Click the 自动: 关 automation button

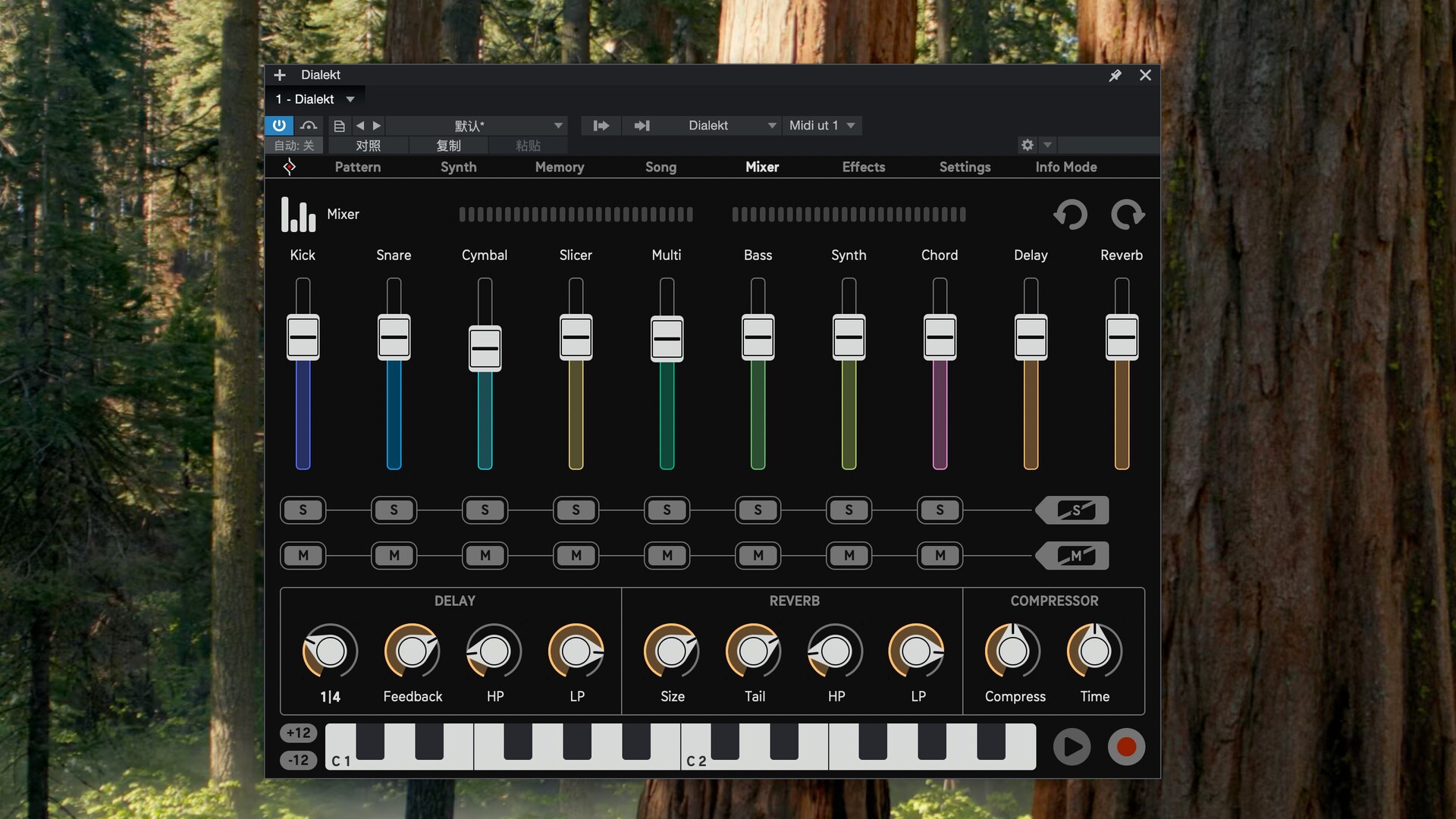coord(294,146)
